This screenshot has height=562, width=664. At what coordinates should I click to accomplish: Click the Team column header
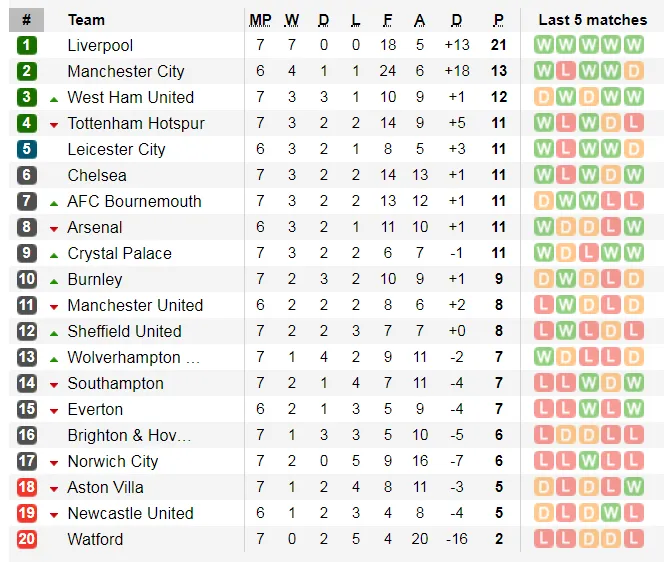click(86, 19)
